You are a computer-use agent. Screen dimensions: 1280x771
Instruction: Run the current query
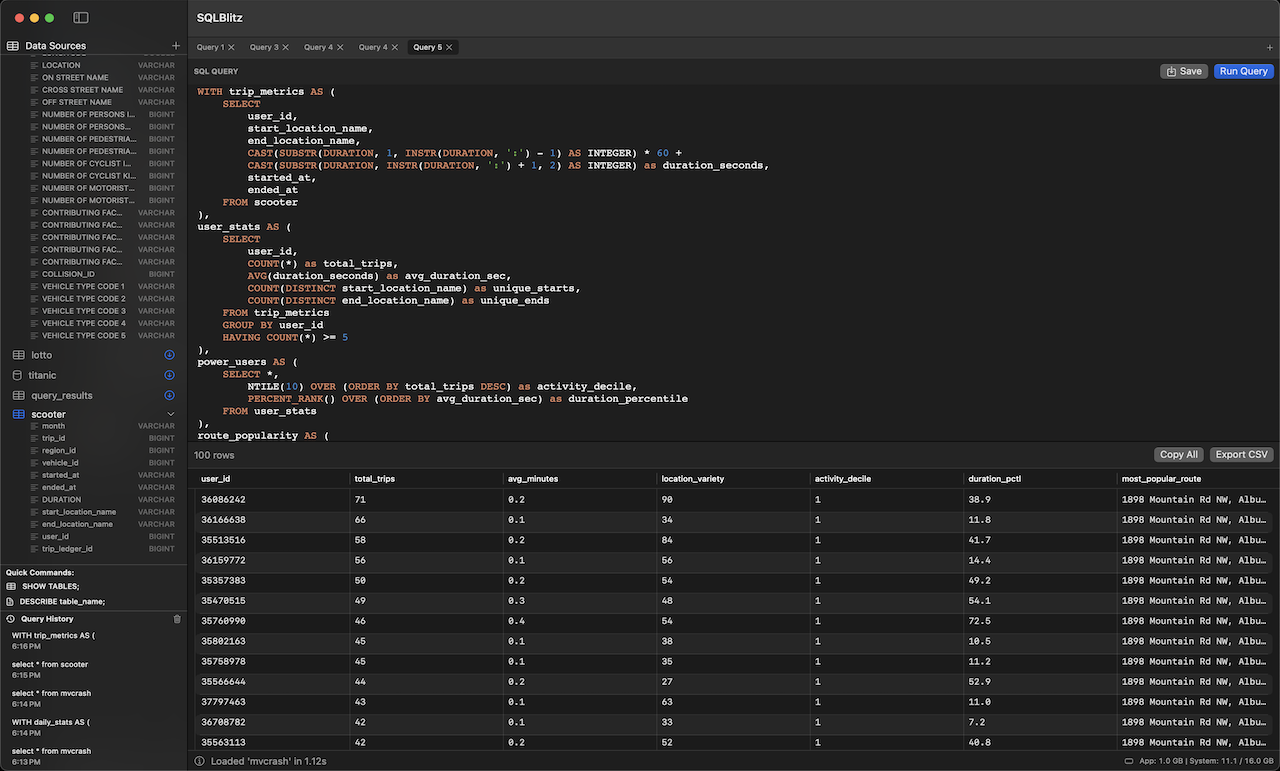pyautogui.click(x=1243, y=71)
